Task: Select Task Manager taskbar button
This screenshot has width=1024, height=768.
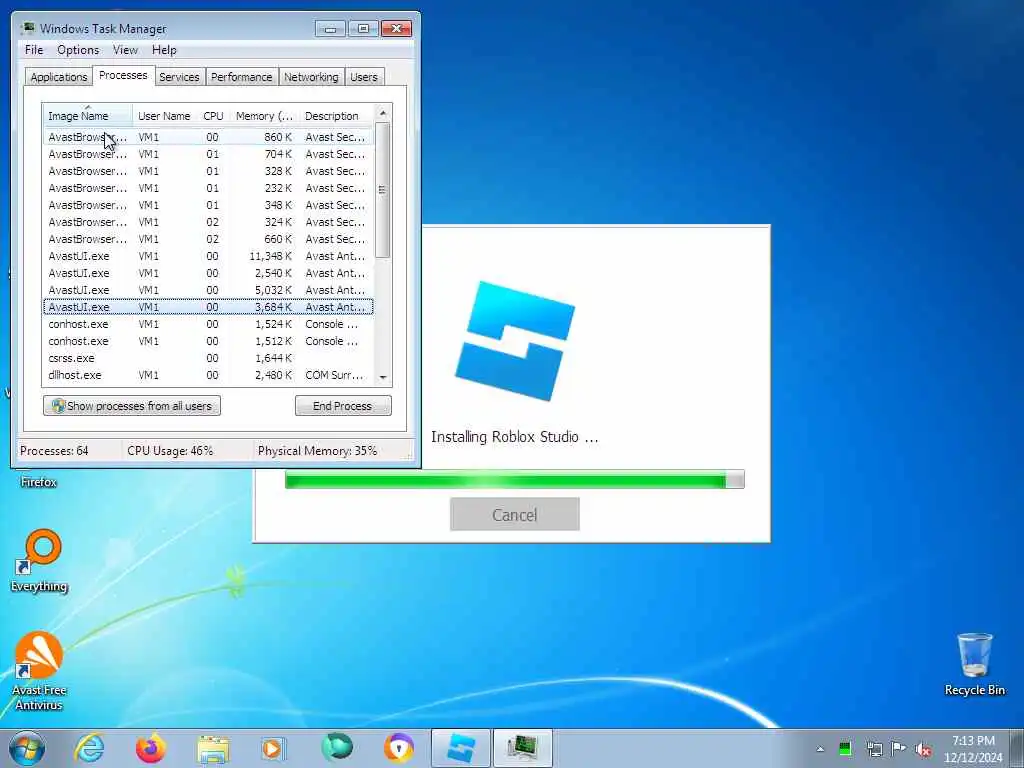Action: (523, 748)
